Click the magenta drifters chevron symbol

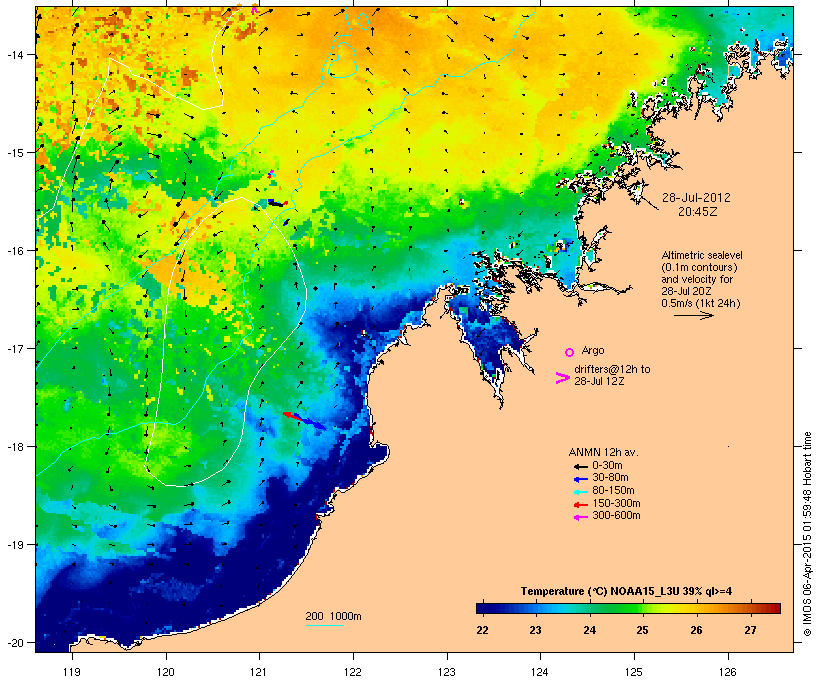click(x=563, y=378)
